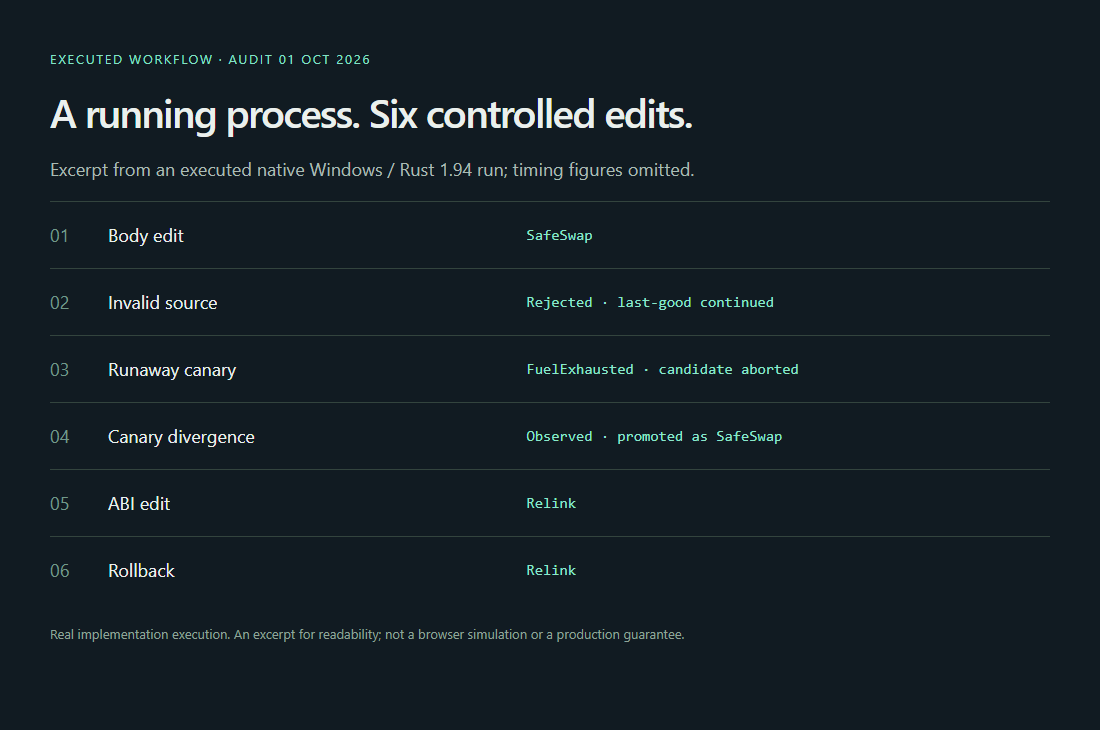
Task: Click the 'Canary divergence' row label
Action: click(181, 437)
